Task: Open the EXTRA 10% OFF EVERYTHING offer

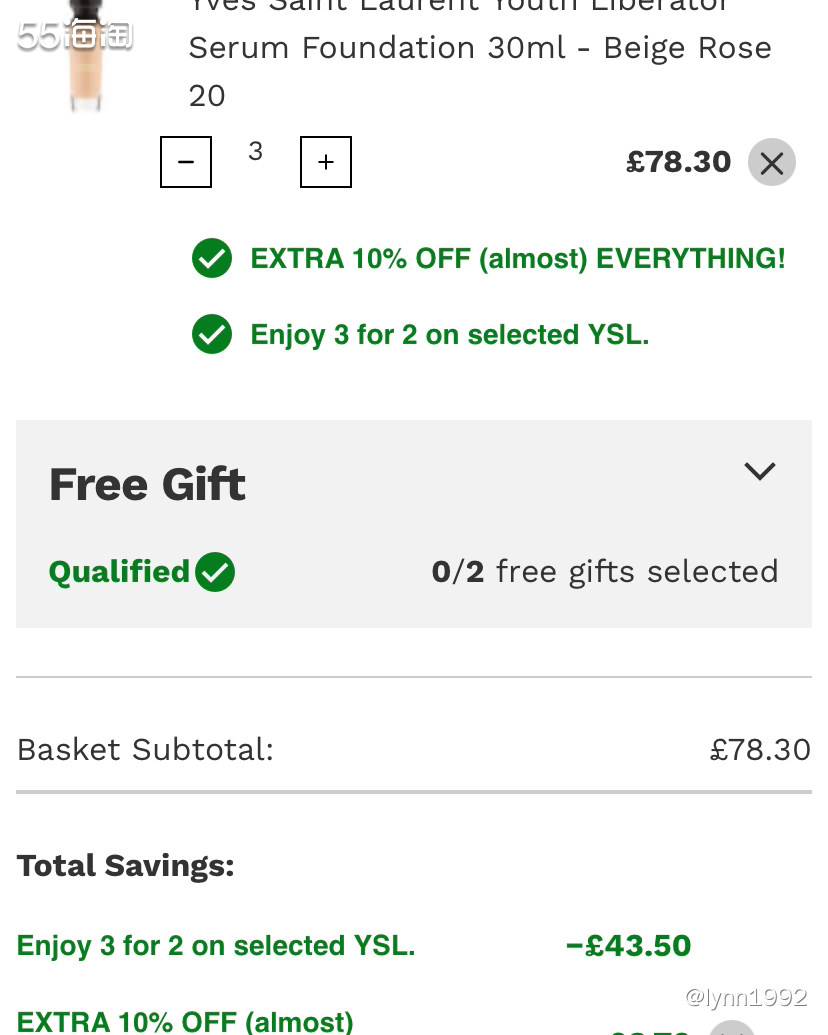Action: click(518, 259)
